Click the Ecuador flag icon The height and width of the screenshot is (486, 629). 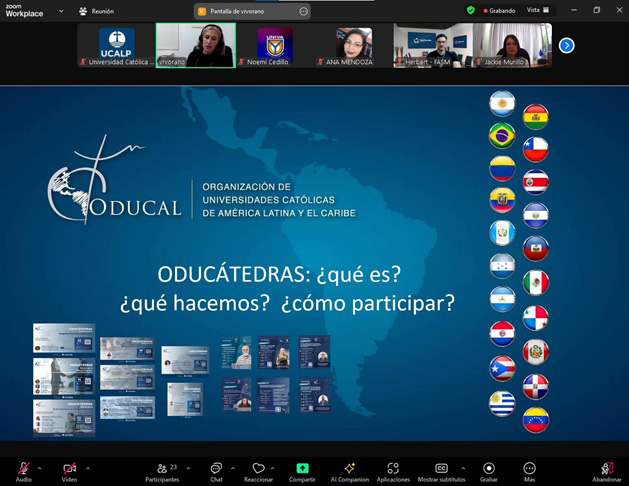point(502,200)
